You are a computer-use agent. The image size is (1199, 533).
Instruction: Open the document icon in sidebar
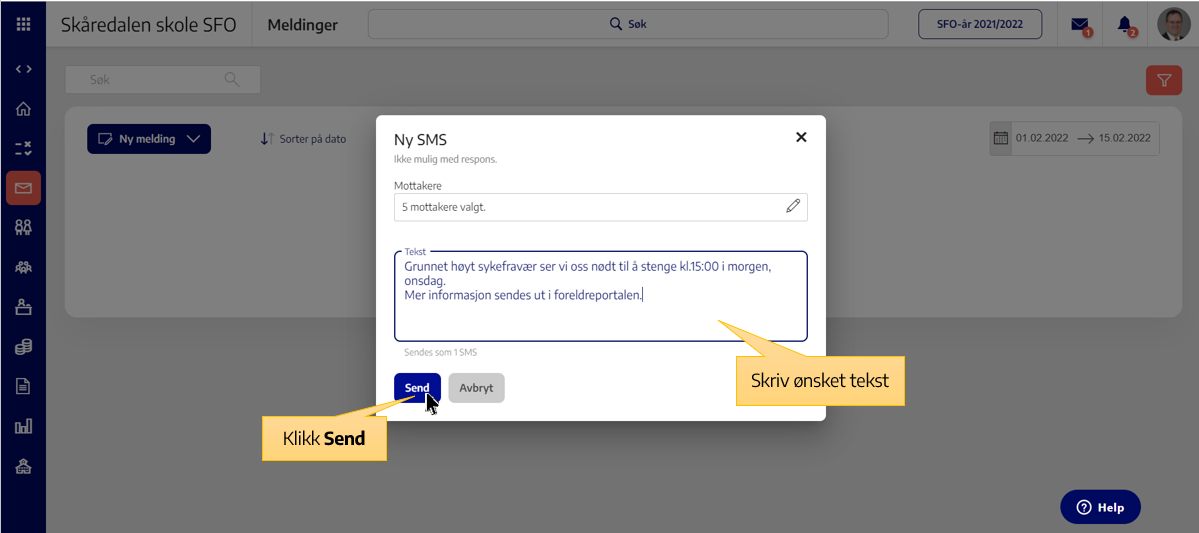point(23,386)
